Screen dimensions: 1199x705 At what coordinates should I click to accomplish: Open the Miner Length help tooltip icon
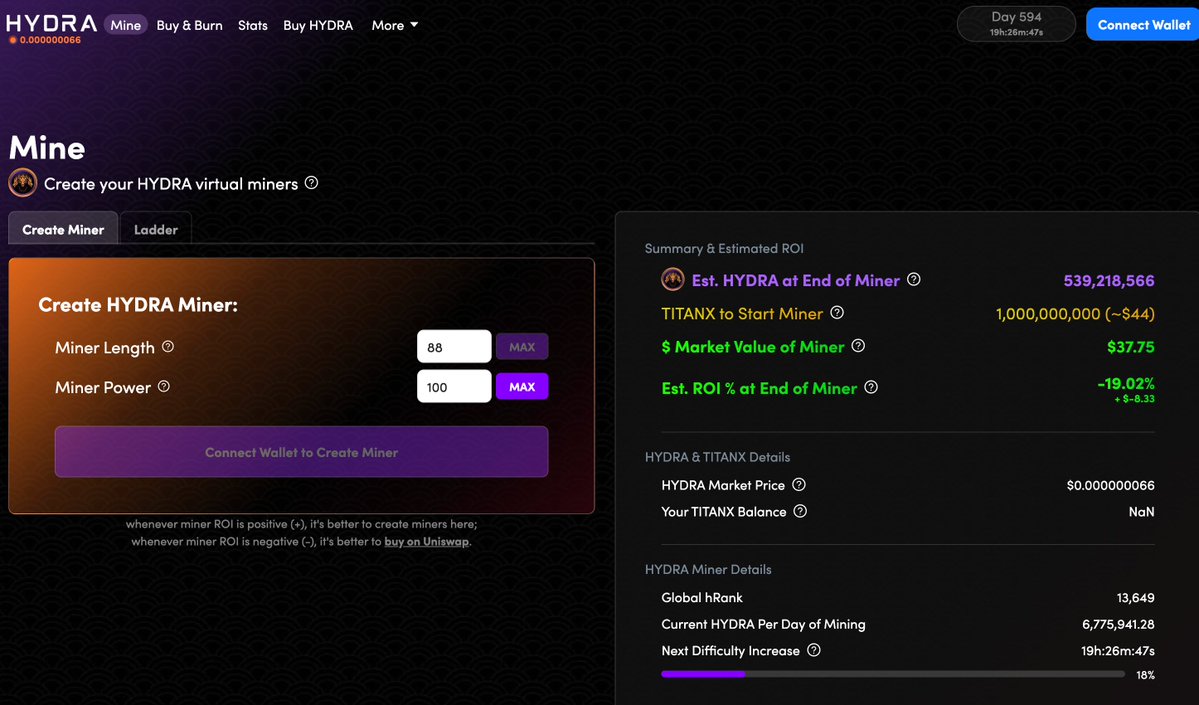(167, 346)
